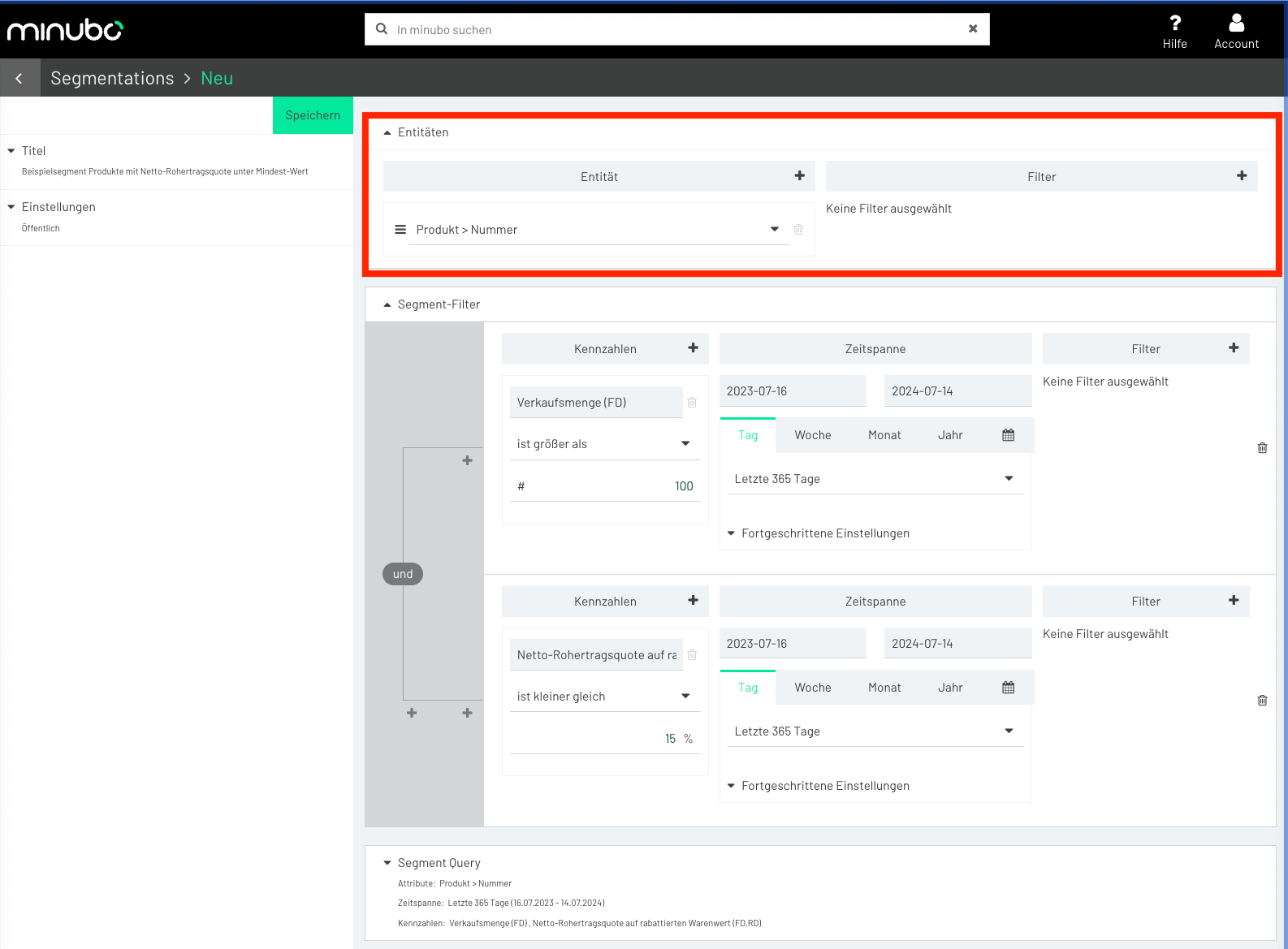Click the second row end date 2024-07-14
Viewport: 1288px width, 949px height.
point(957,644)
